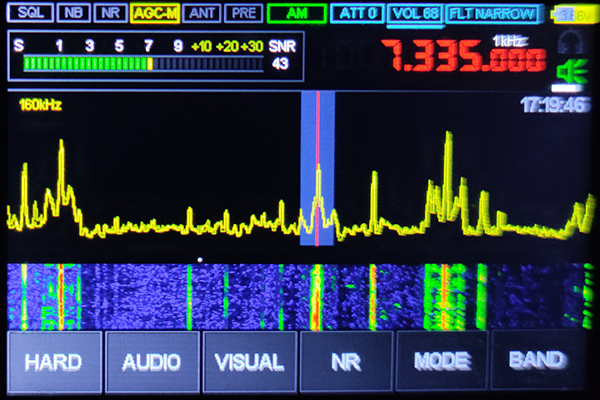
Task: Tap the 1kHz tuning step label
Action: tap(509, 41)
